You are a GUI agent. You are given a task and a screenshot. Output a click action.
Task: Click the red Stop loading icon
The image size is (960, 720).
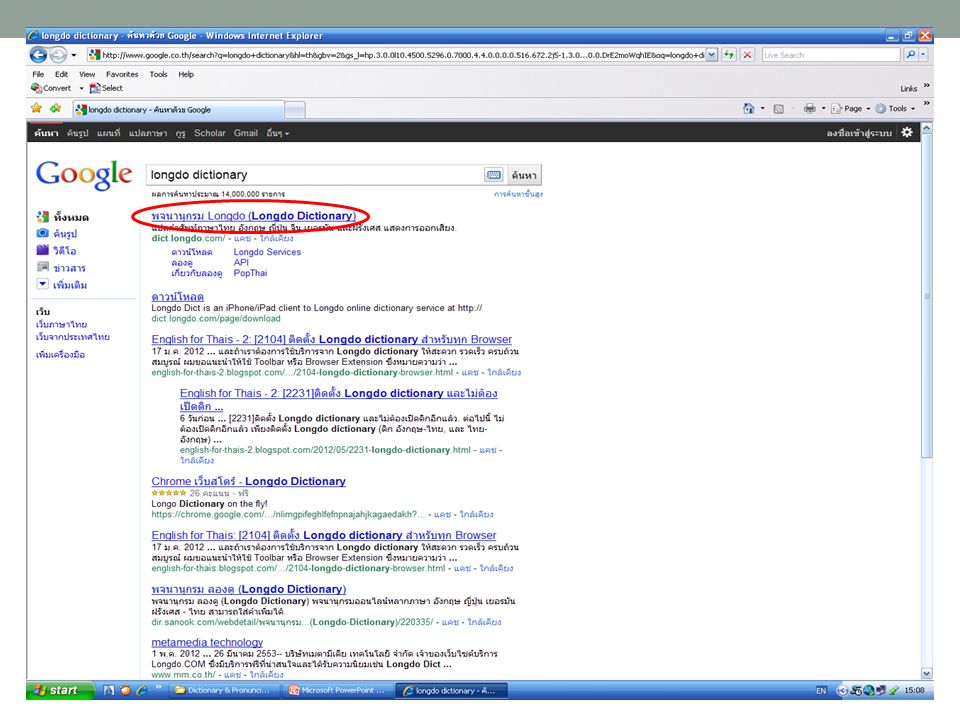747,55
